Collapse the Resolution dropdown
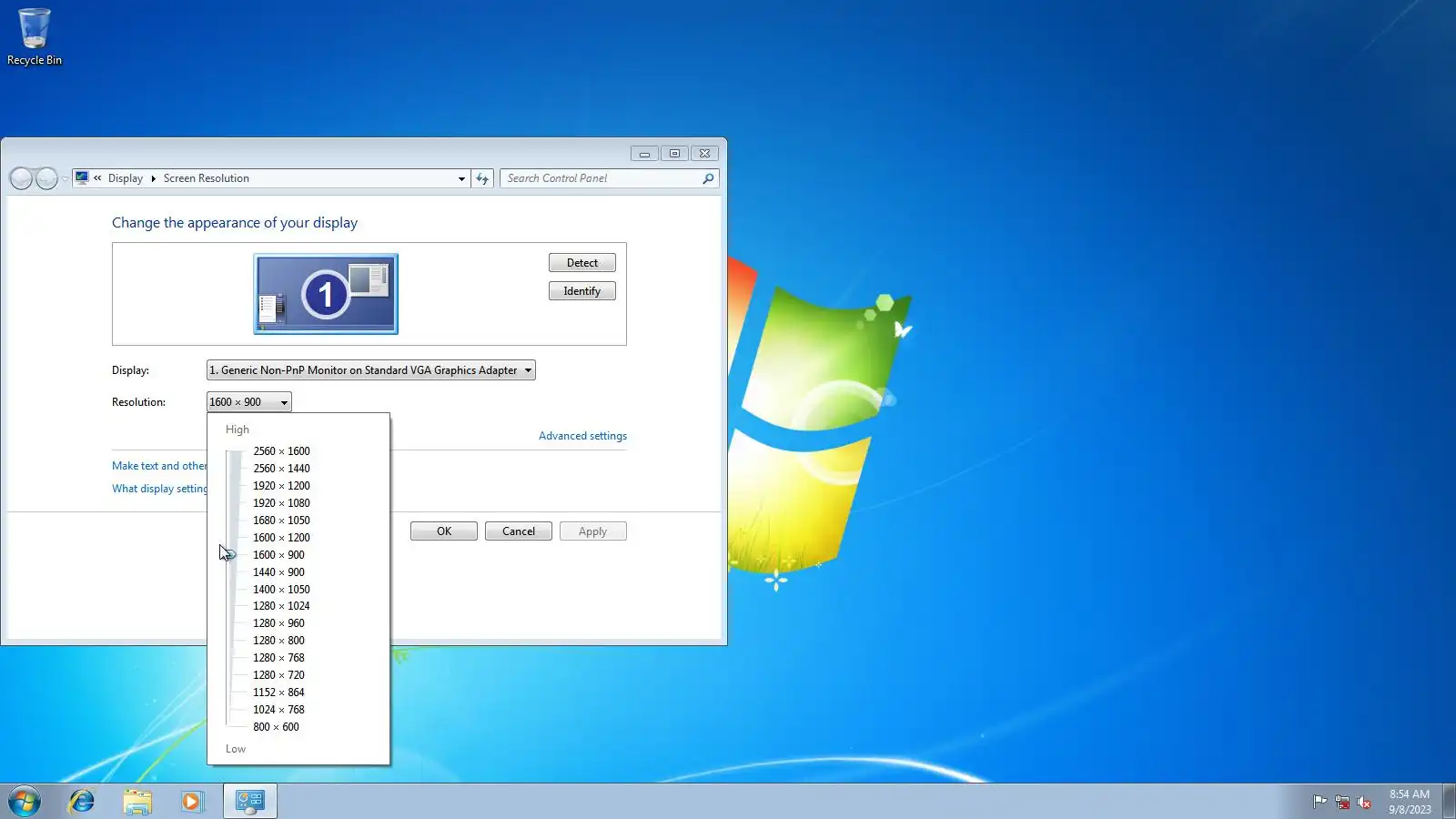 (249, 402)
